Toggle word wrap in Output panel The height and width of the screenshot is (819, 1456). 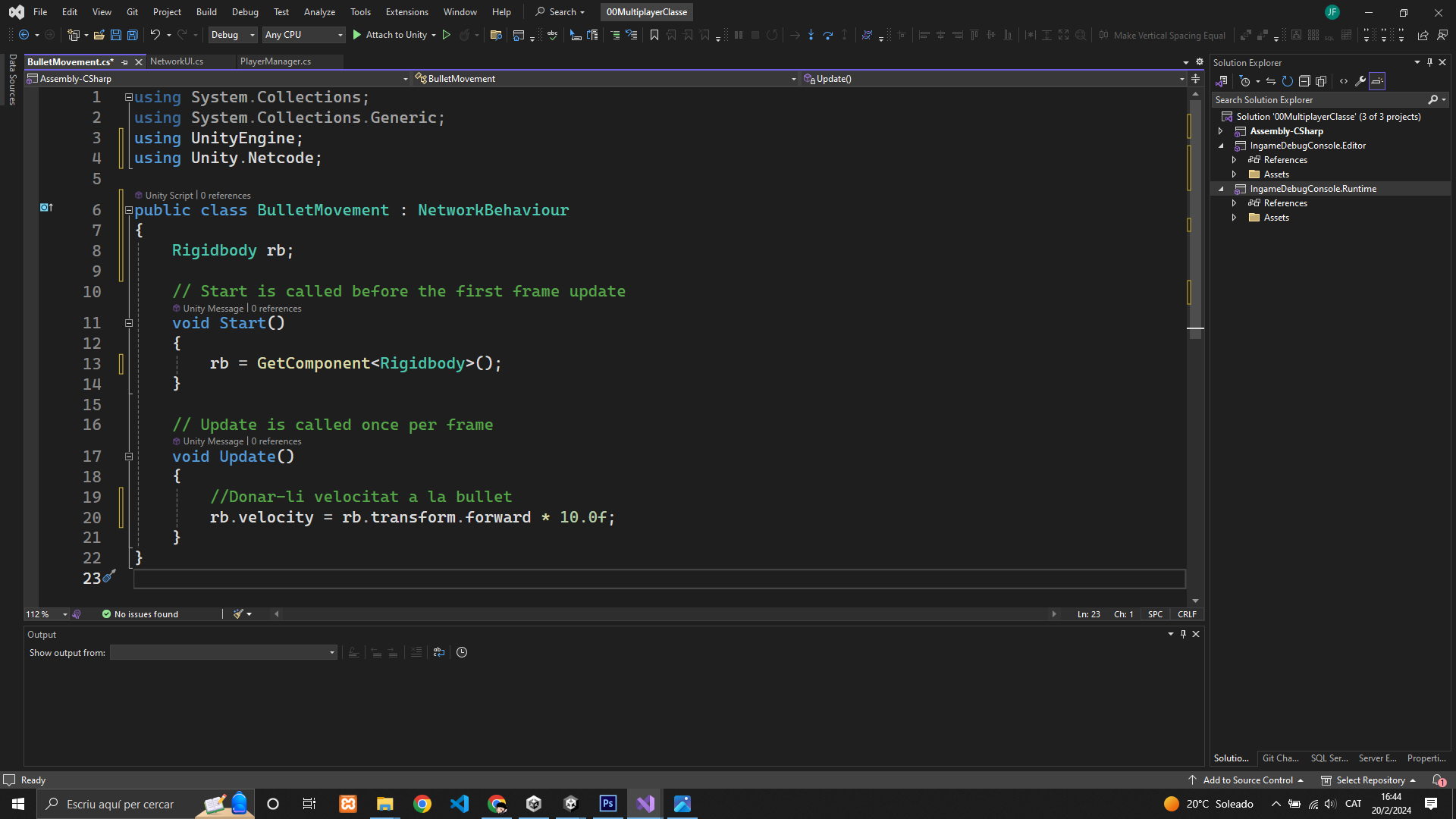tap(439, 652)
